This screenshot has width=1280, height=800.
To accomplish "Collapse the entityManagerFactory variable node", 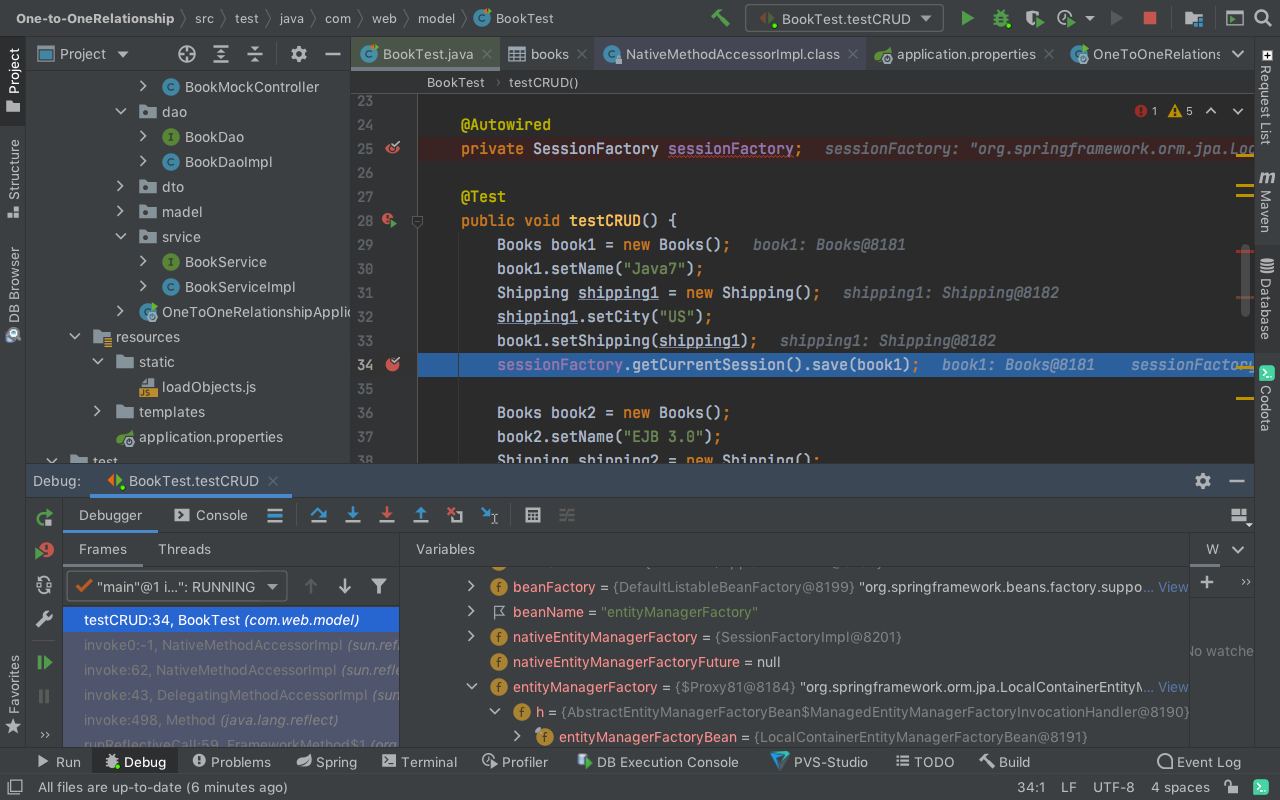I will click(x=471, y=687).
